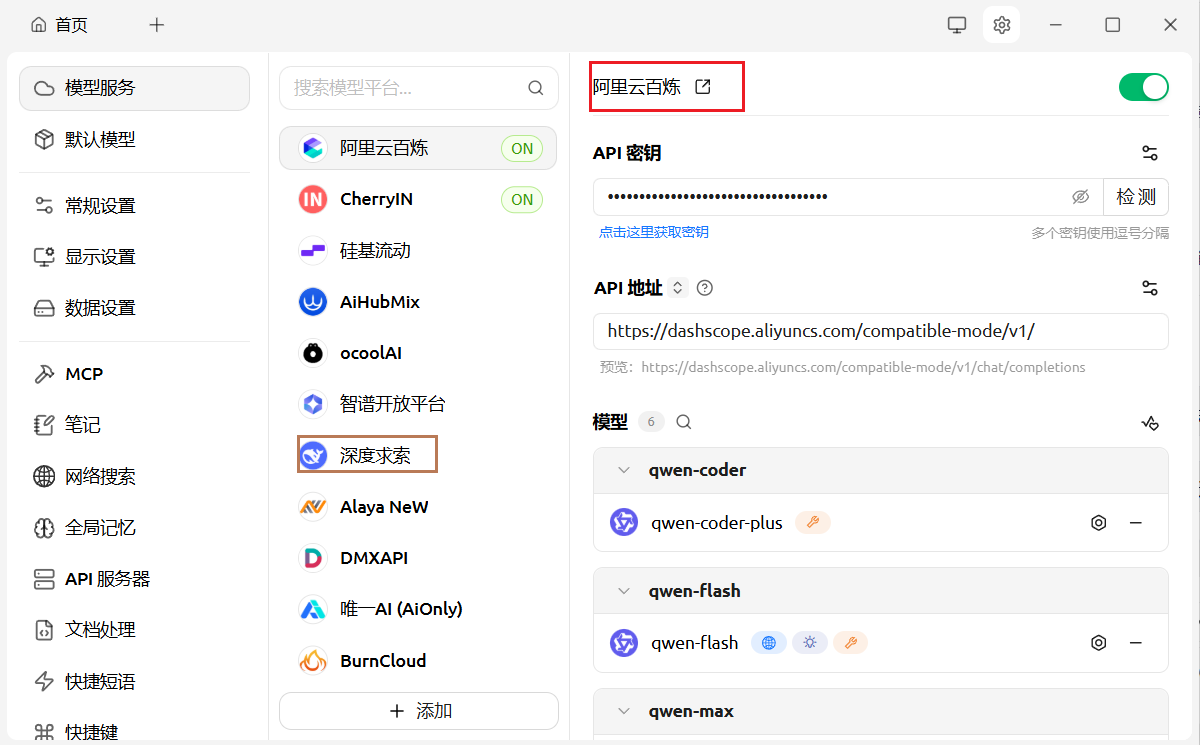Open 全局记忆 settings

[134, 527]
